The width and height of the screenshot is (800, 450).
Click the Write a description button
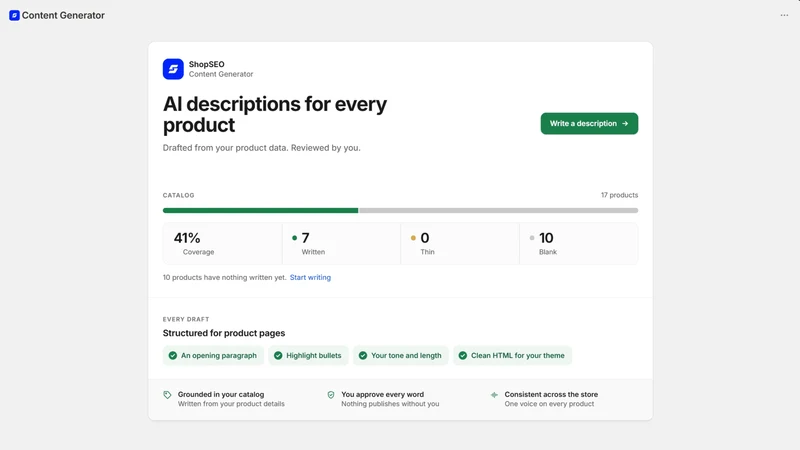coord(589,123)
